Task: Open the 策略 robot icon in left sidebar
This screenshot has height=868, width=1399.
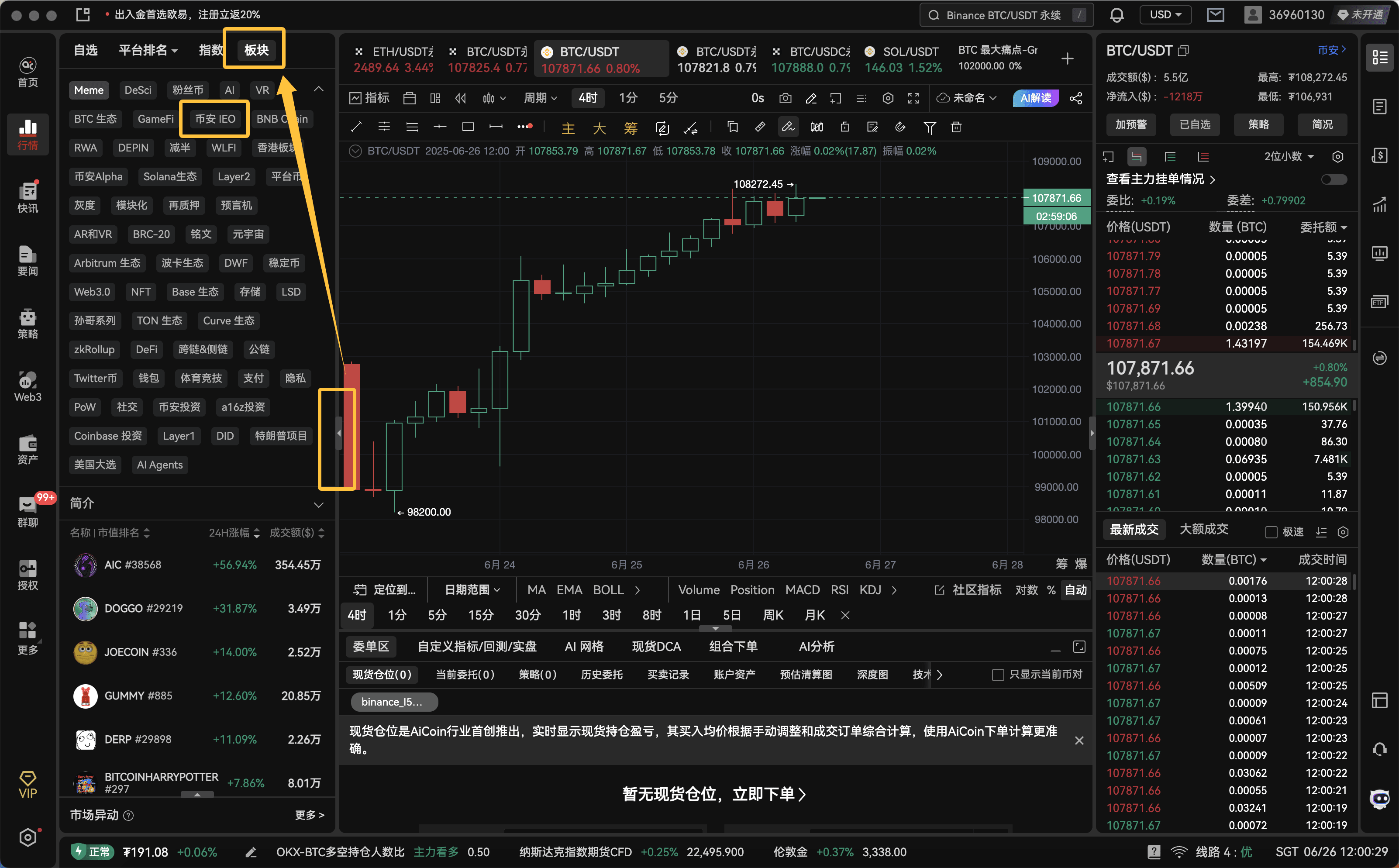Action: click(x=28, y=324)
